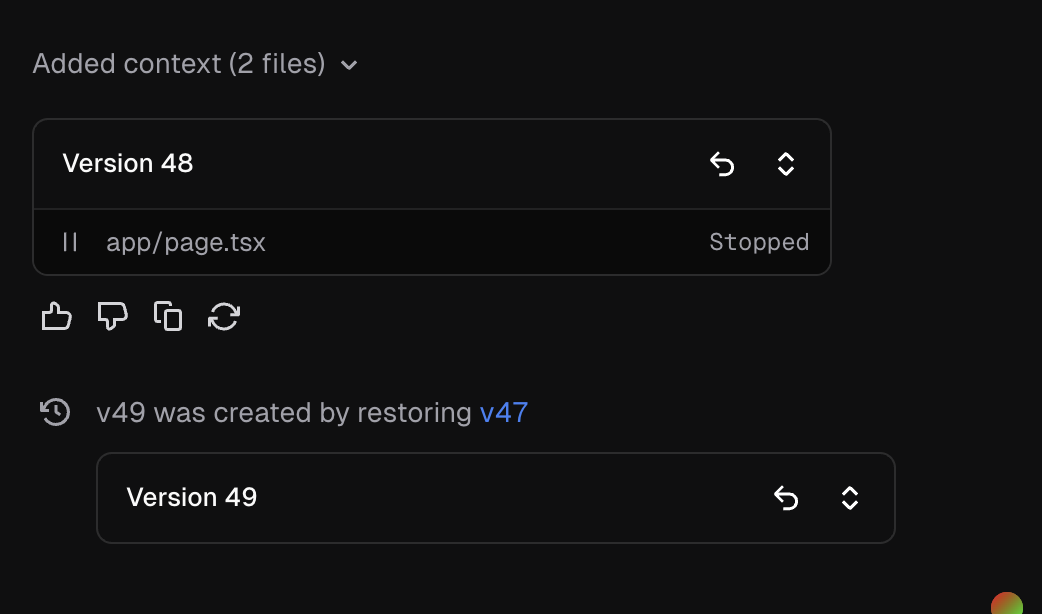Expand the Version 48 card with its chevrons
Image resolution: width=1042 pixels, height=614 pixels.
coord(786,164)
